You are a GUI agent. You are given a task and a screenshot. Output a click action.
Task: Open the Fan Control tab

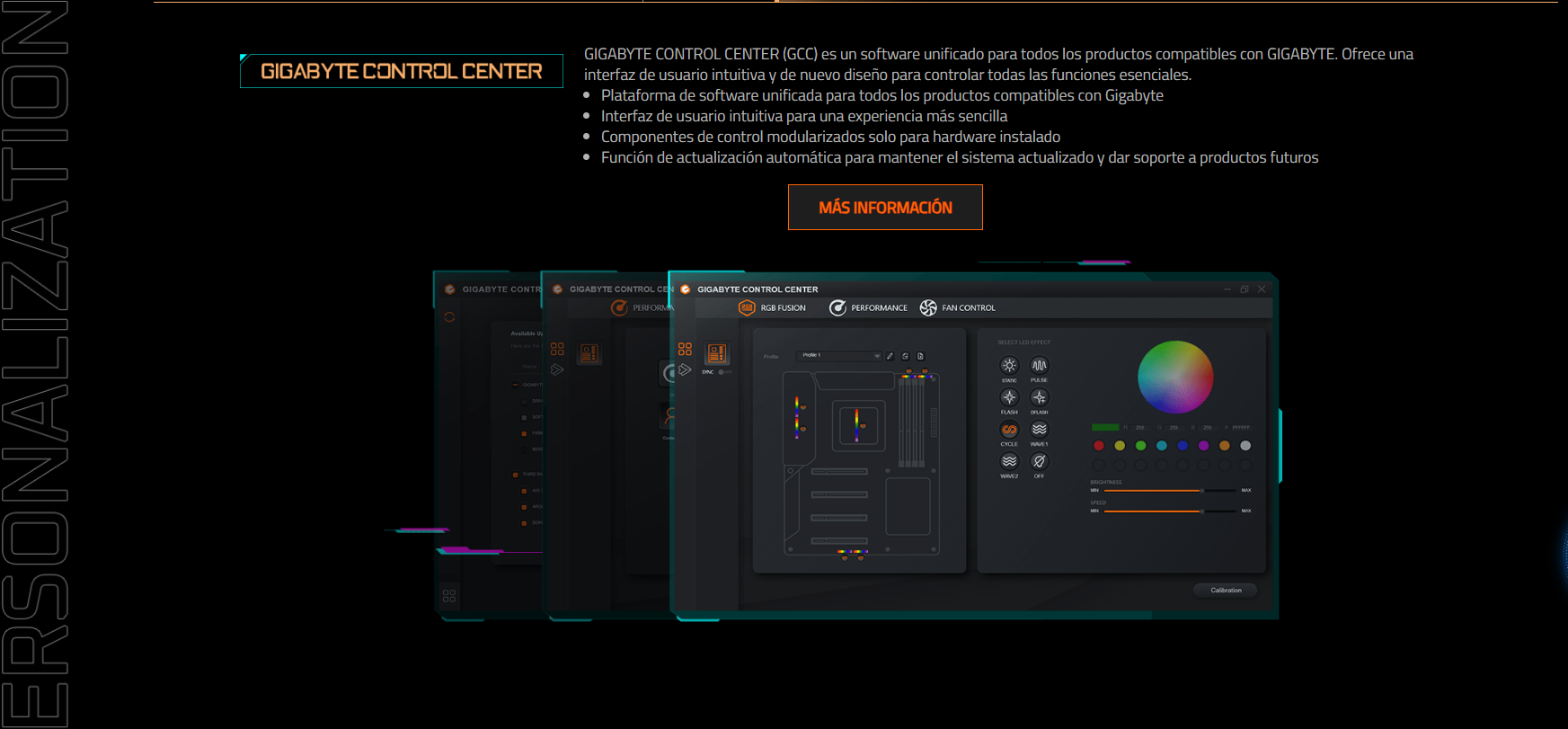(958, 307)
